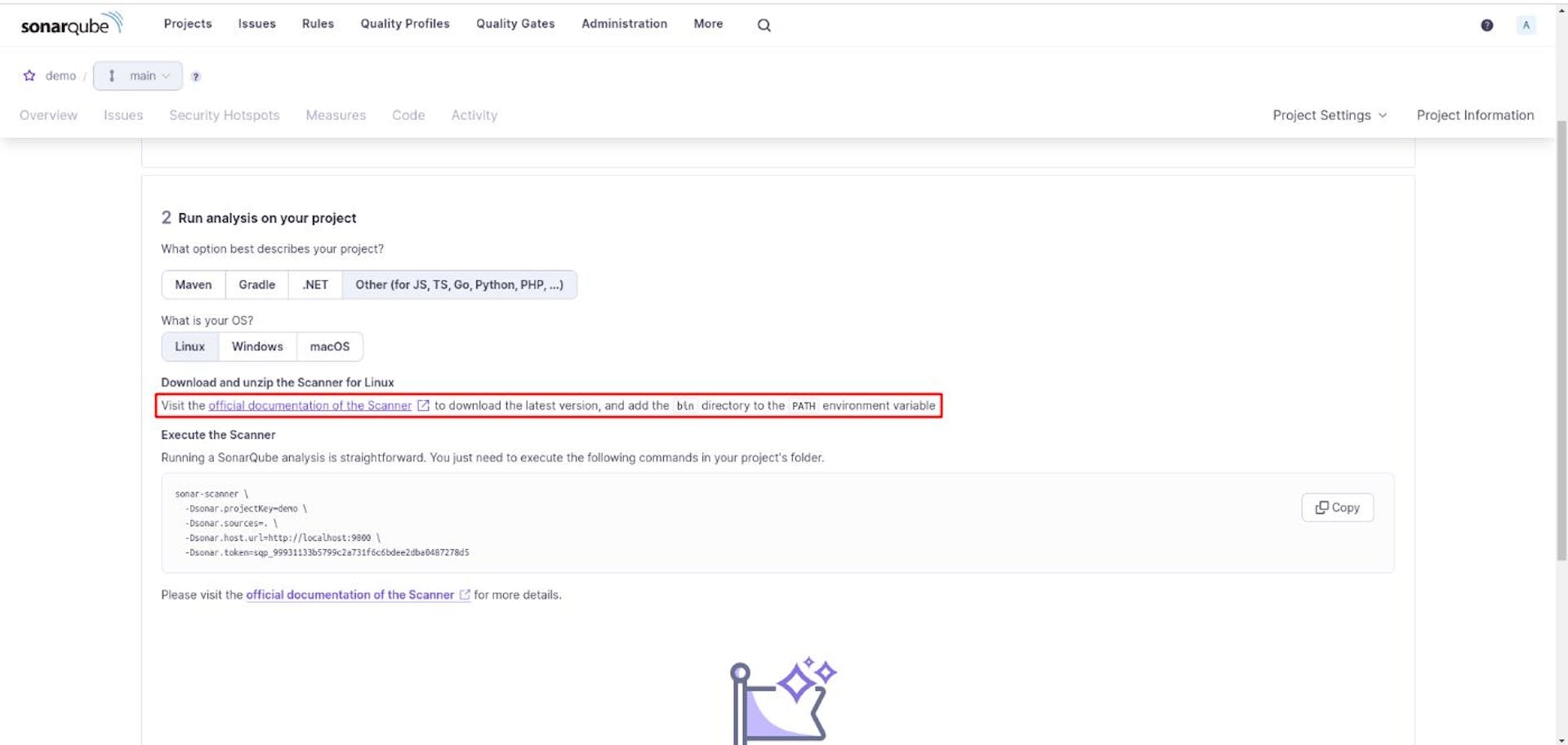Select Gradle build option
Image resolution: width=1568 pixels, height=745 pixels.
pos(256,285)
